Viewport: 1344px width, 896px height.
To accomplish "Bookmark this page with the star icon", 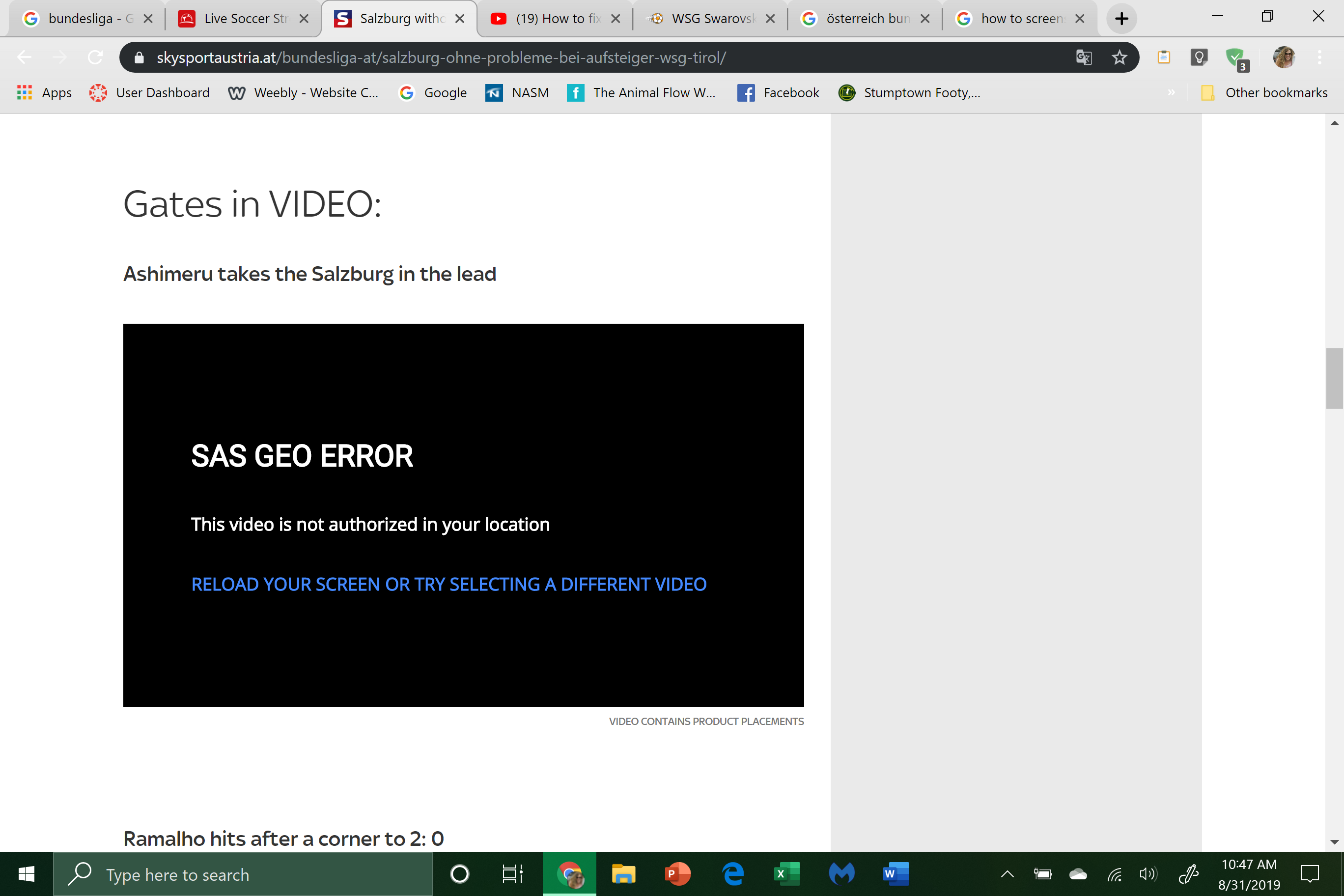I will (1120, 57).
